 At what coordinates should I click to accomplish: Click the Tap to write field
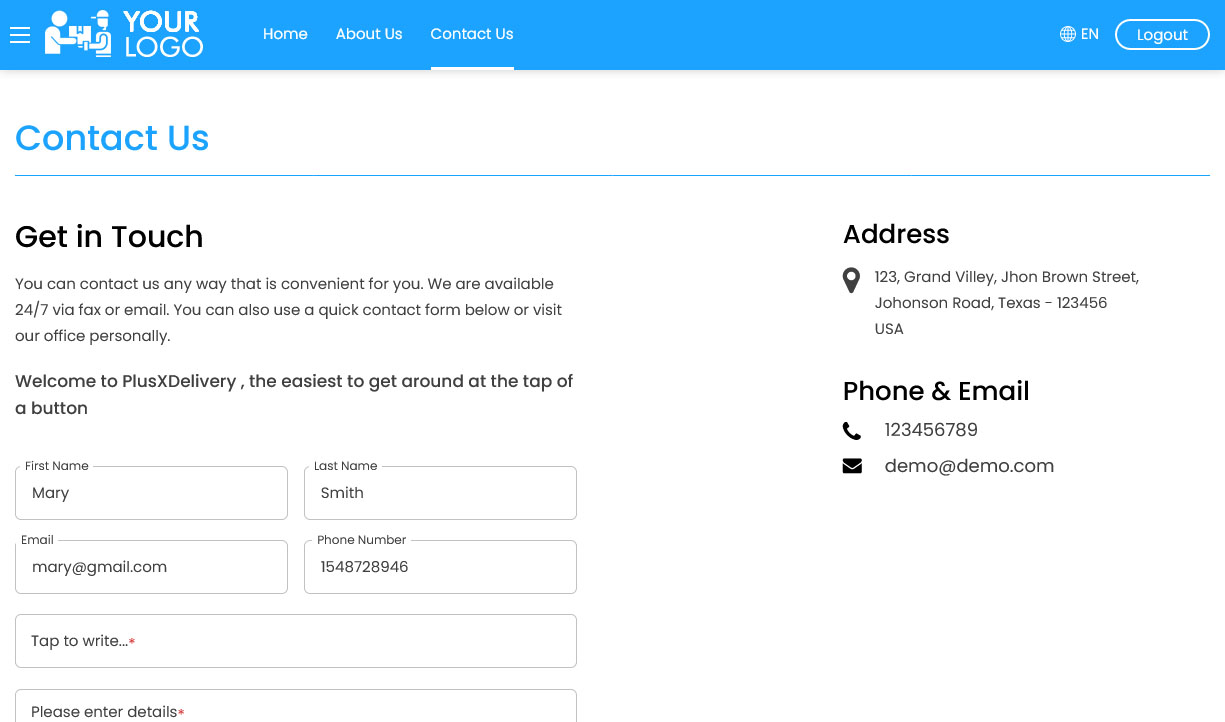point(296,641)
